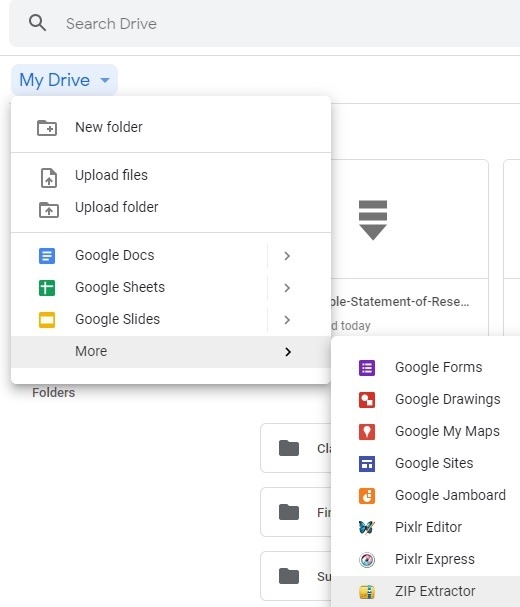Click the Upload folder icon

point(49,209)
